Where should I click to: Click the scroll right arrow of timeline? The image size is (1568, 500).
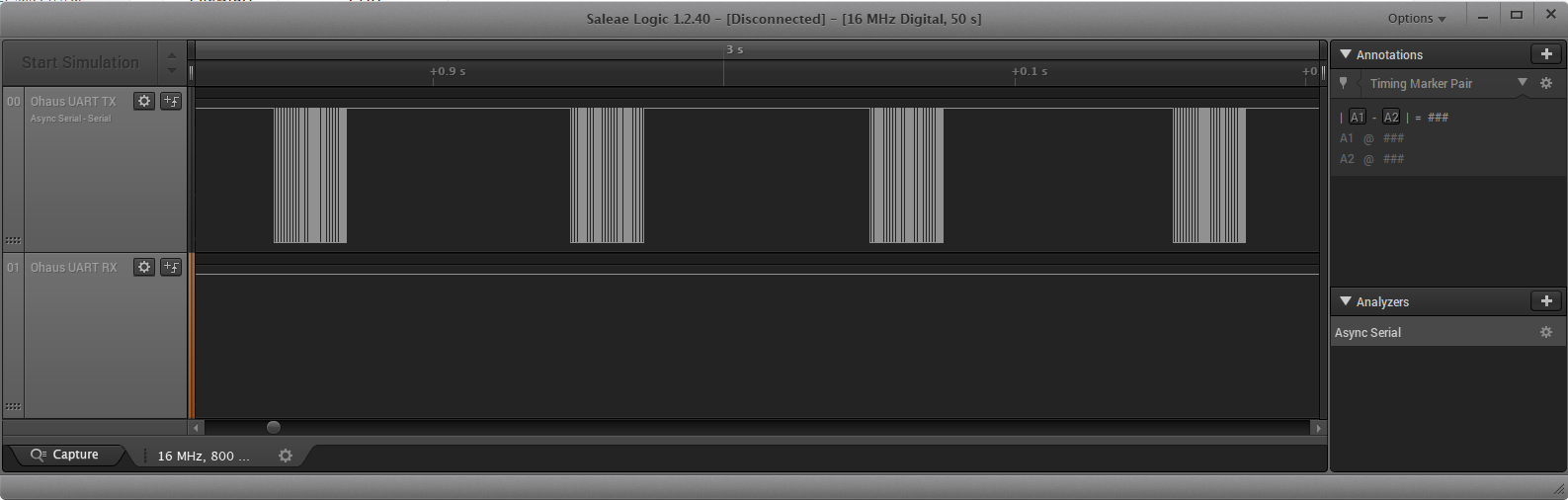(1317, 428)
